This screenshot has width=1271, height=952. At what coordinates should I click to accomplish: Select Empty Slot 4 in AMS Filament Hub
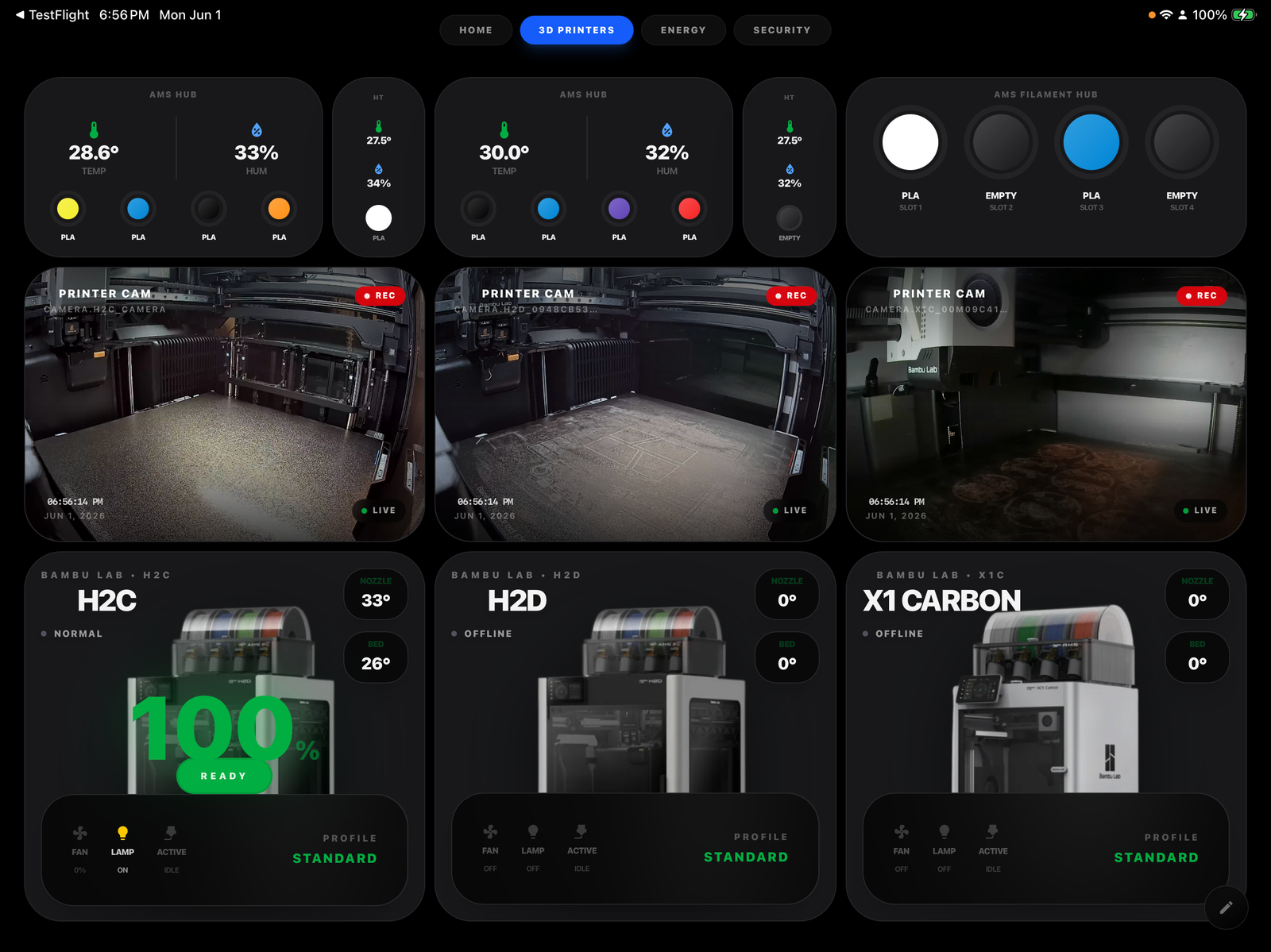tap(1182, 142)
